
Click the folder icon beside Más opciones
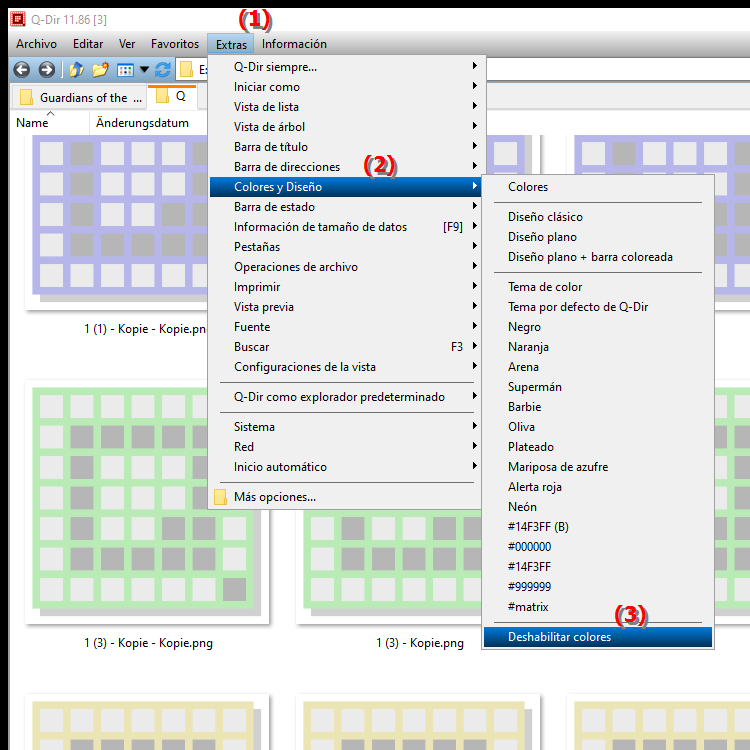click(220, 497)
